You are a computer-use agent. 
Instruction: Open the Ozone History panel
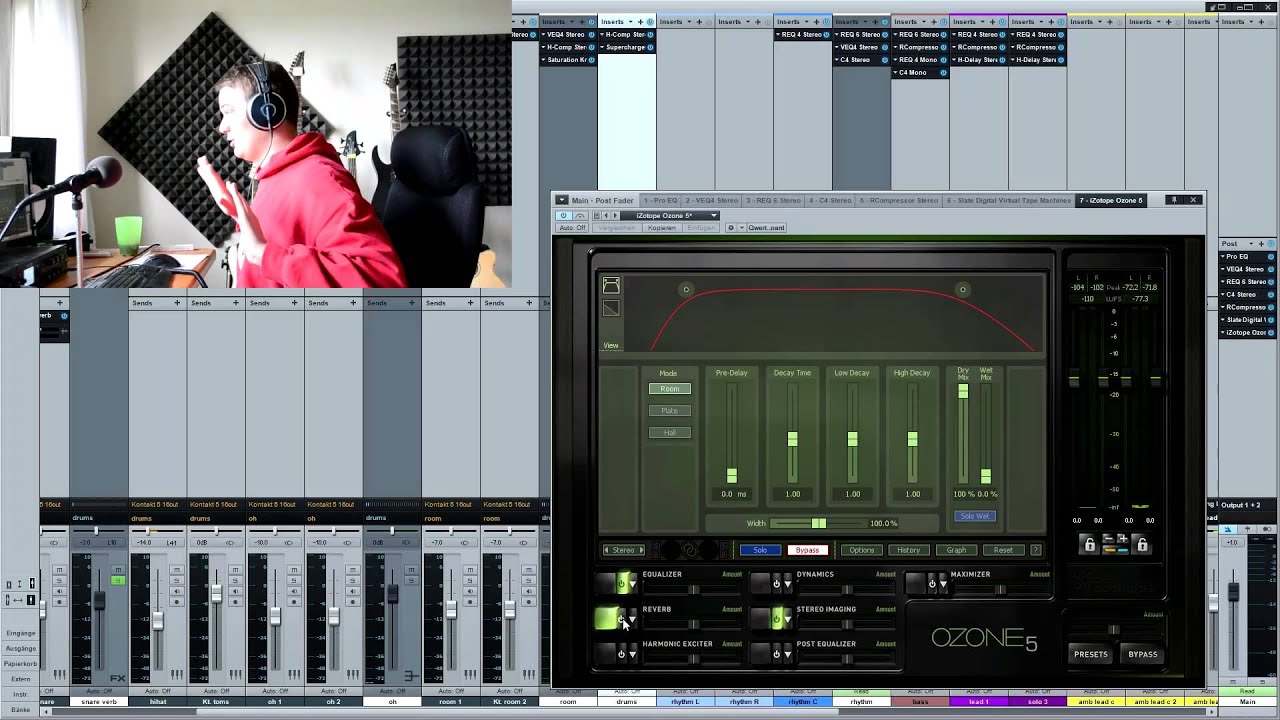(x=908, y=550)
